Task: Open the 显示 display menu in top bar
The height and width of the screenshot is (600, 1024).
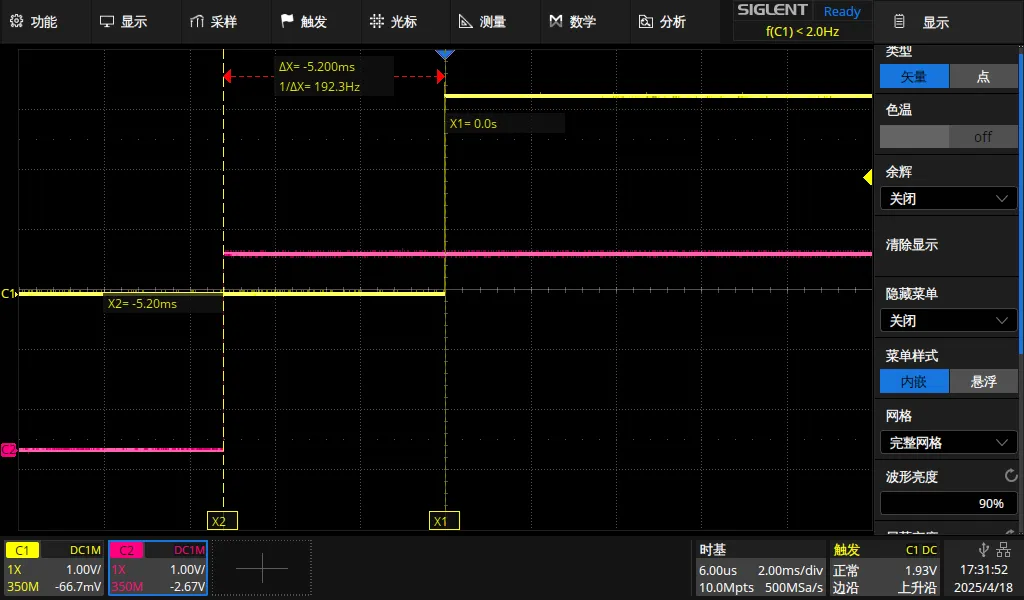Action: click(x=123, y=22)
